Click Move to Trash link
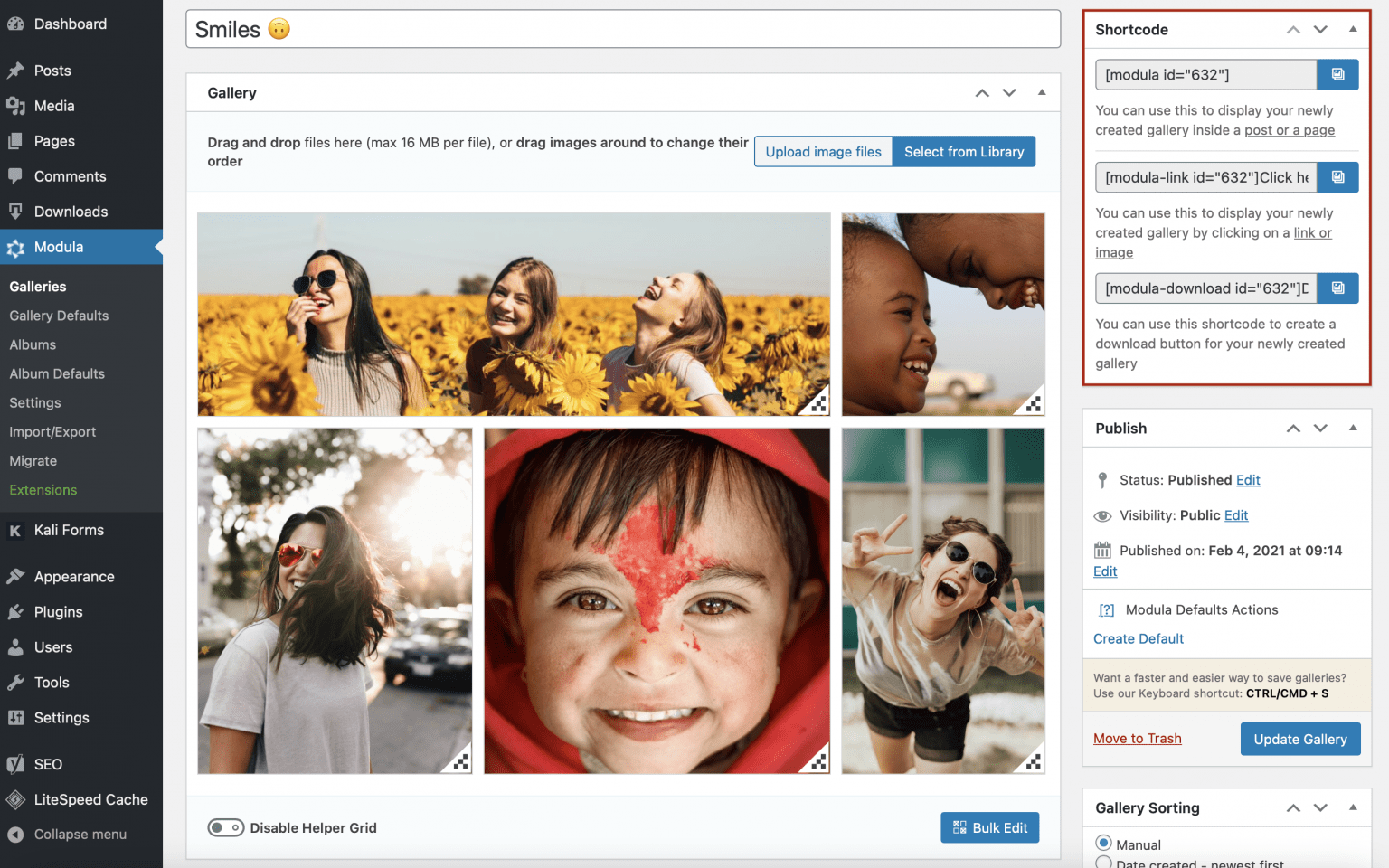 tap(1138, 739)
